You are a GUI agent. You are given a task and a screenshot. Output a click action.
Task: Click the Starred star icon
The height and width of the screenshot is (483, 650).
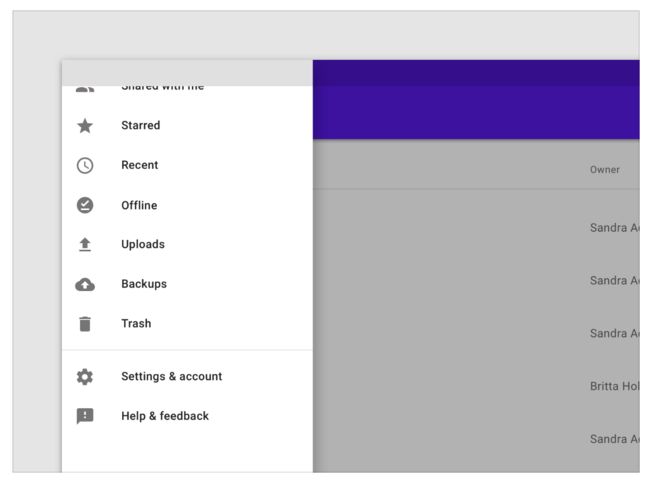tap(85, 126)
